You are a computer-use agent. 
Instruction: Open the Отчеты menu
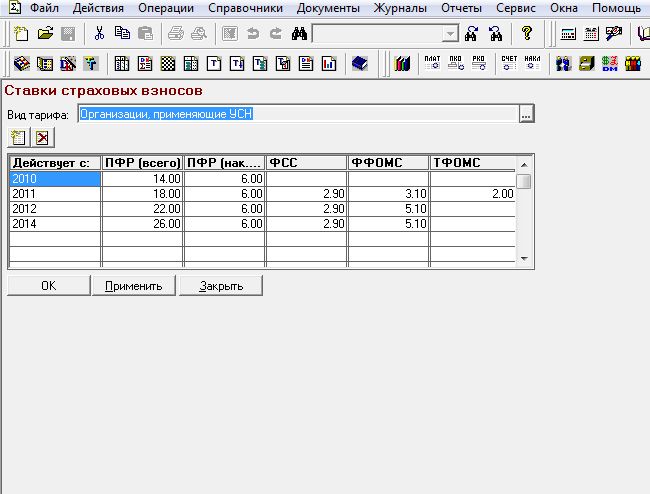(461, 8)
